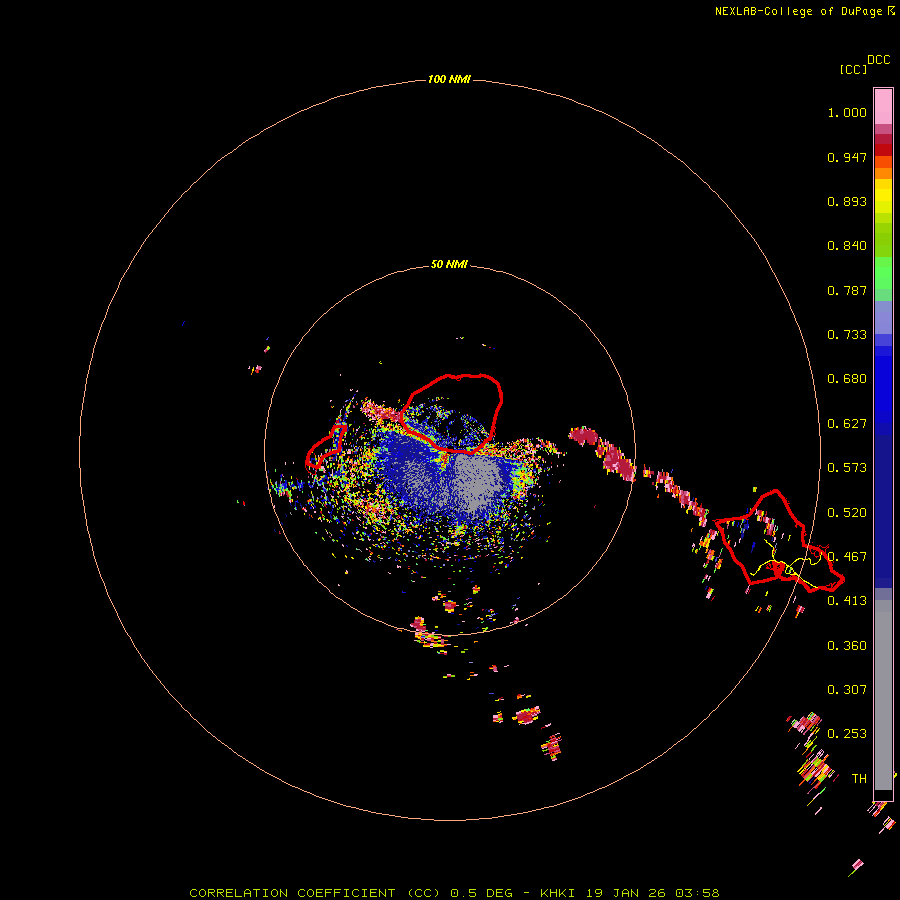Select the 0.573 scale value
Screen dimensions: 900x900
847,468
